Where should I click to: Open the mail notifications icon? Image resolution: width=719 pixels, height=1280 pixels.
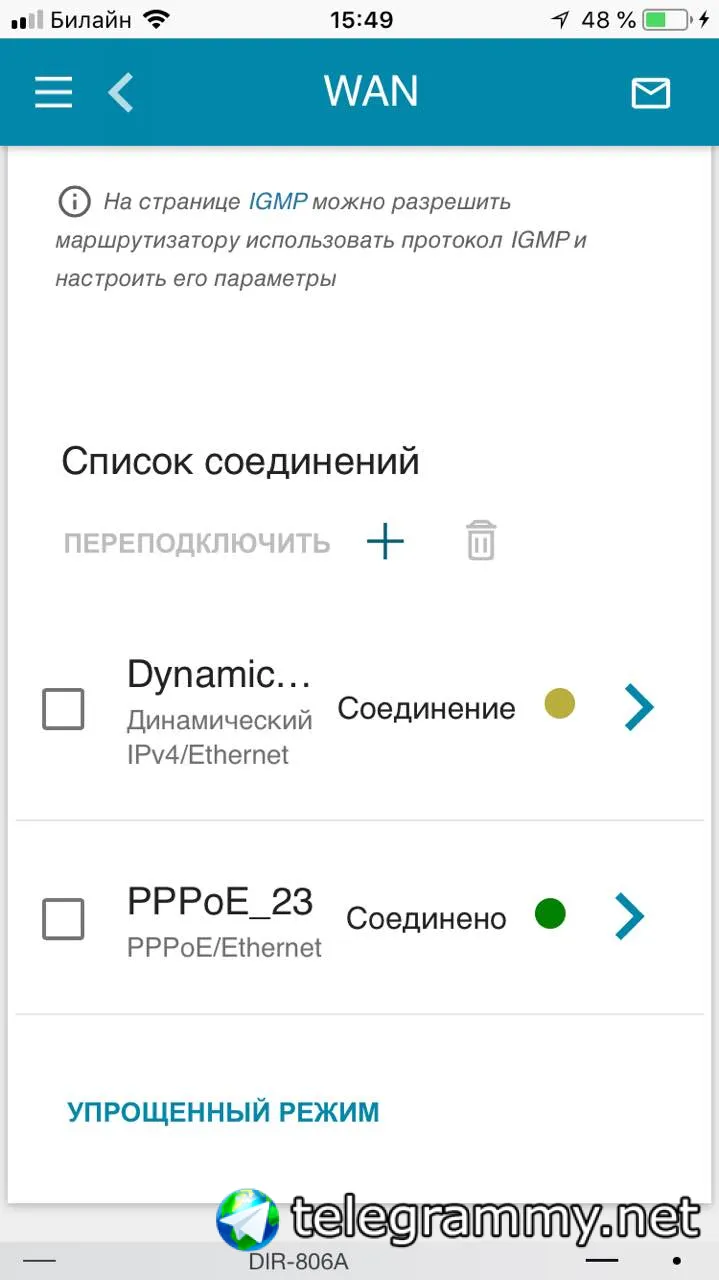[x=650, y=93]
